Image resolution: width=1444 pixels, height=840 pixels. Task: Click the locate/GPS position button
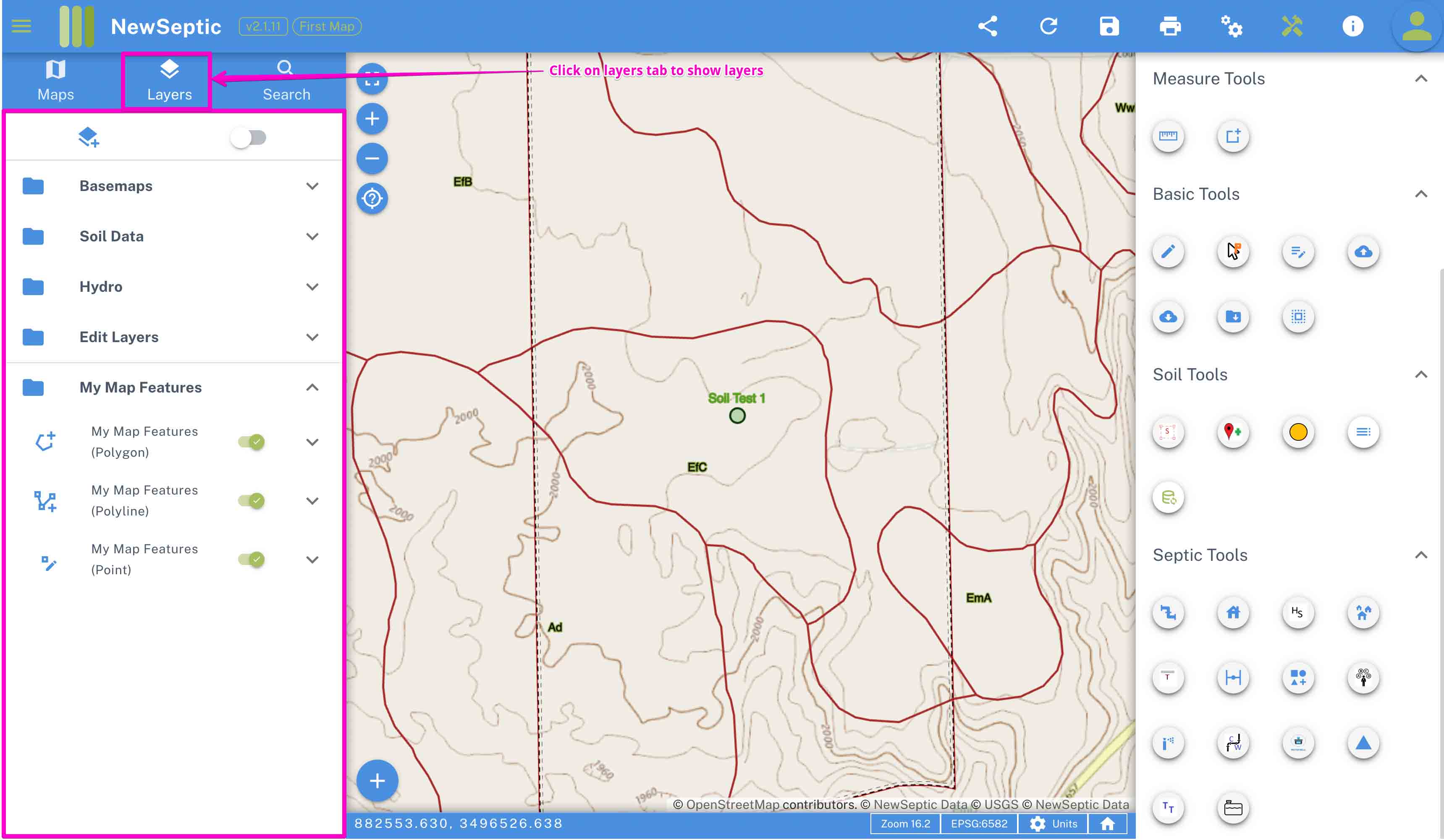click(373, 198)
